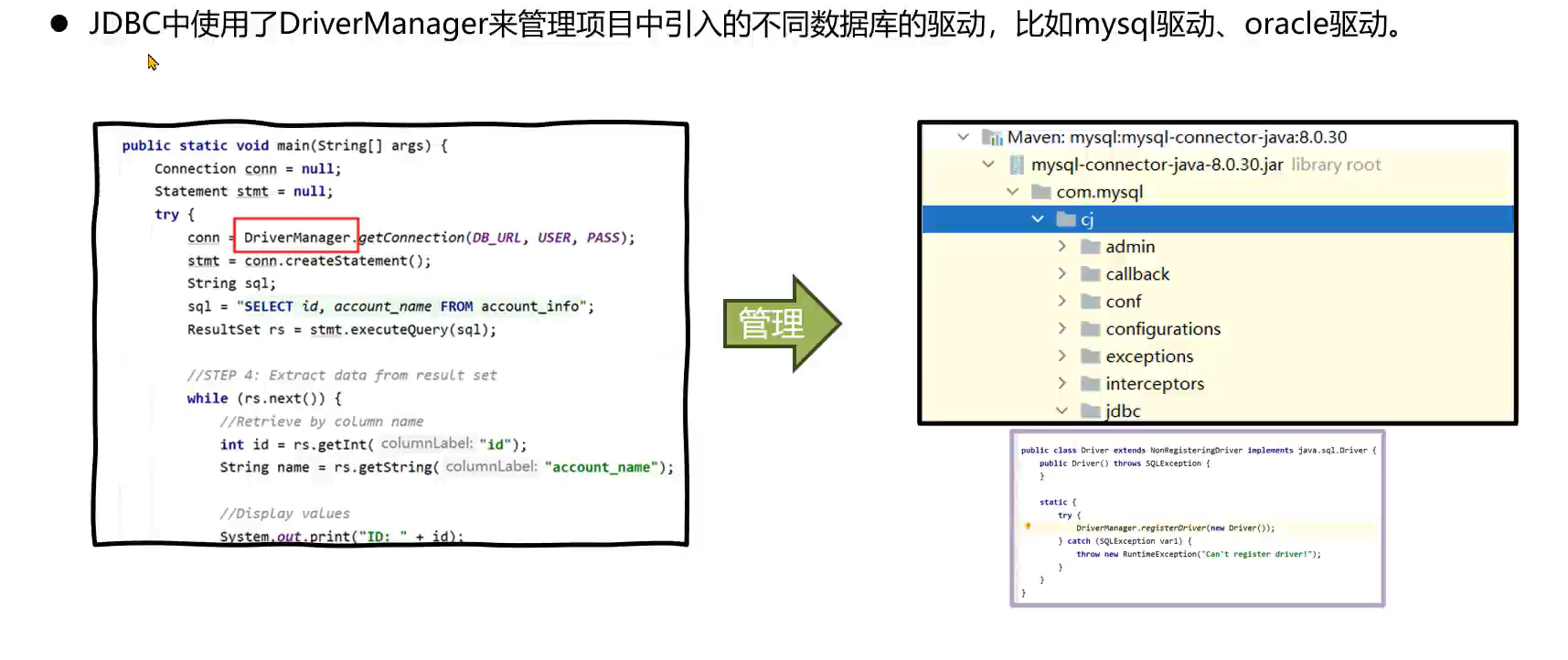The height and width of the screenshot is (660, 1568).
Task: Click the callback folder icon
Action: (1090, 274)
